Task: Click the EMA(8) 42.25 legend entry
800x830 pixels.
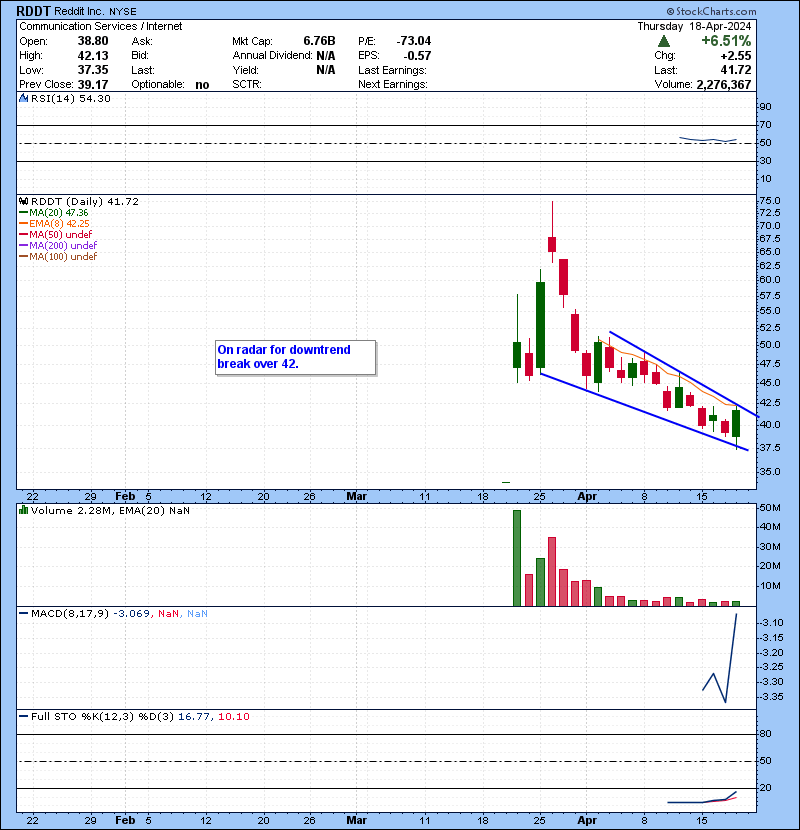Action: click(x=54, y=223)
